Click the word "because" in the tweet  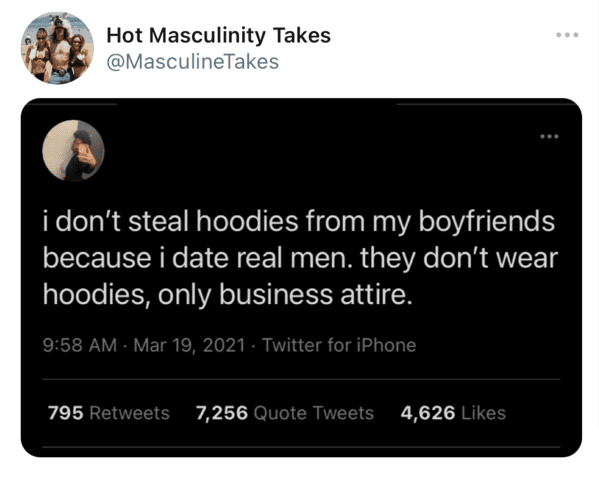point(97,258)
